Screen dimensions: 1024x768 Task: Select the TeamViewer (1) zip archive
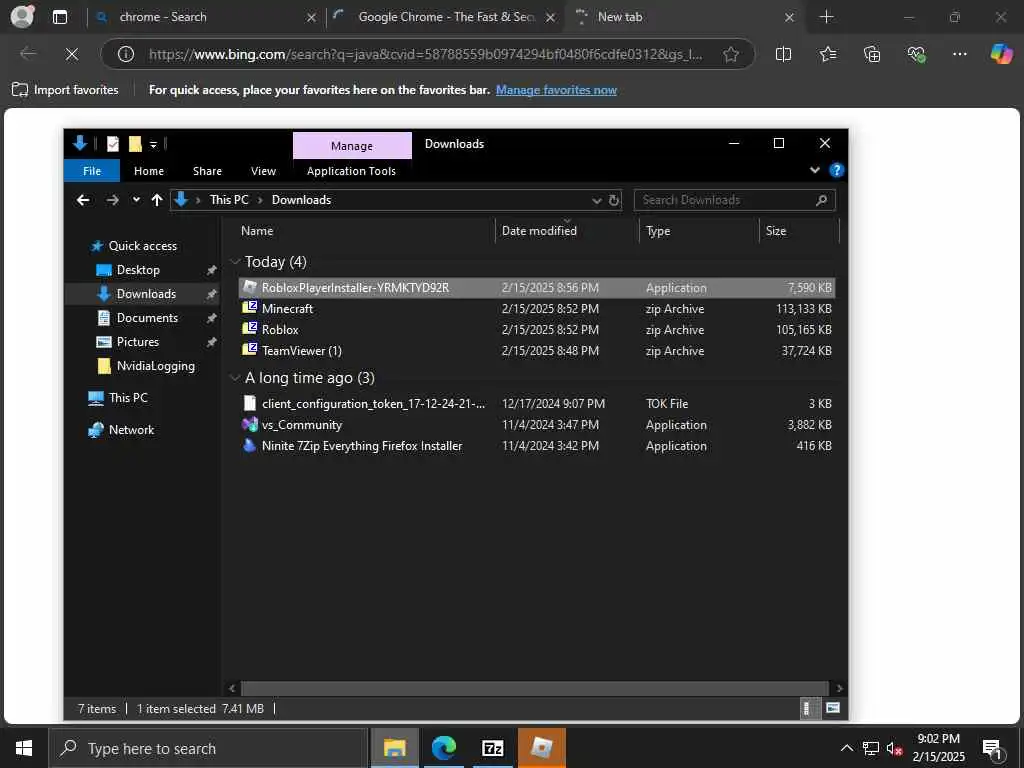pyautogui.click(x=537, y=351)
